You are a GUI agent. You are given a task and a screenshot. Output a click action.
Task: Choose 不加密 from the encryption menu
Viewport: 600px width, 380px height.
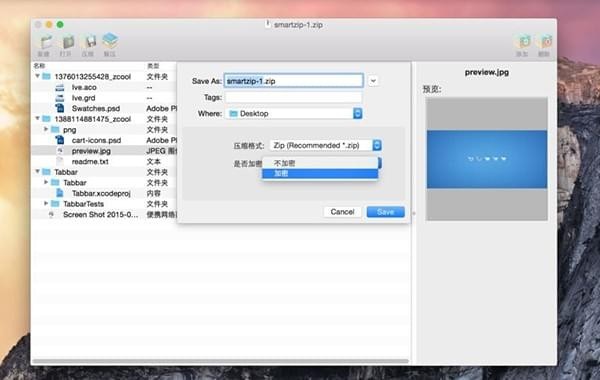[320, 163]
